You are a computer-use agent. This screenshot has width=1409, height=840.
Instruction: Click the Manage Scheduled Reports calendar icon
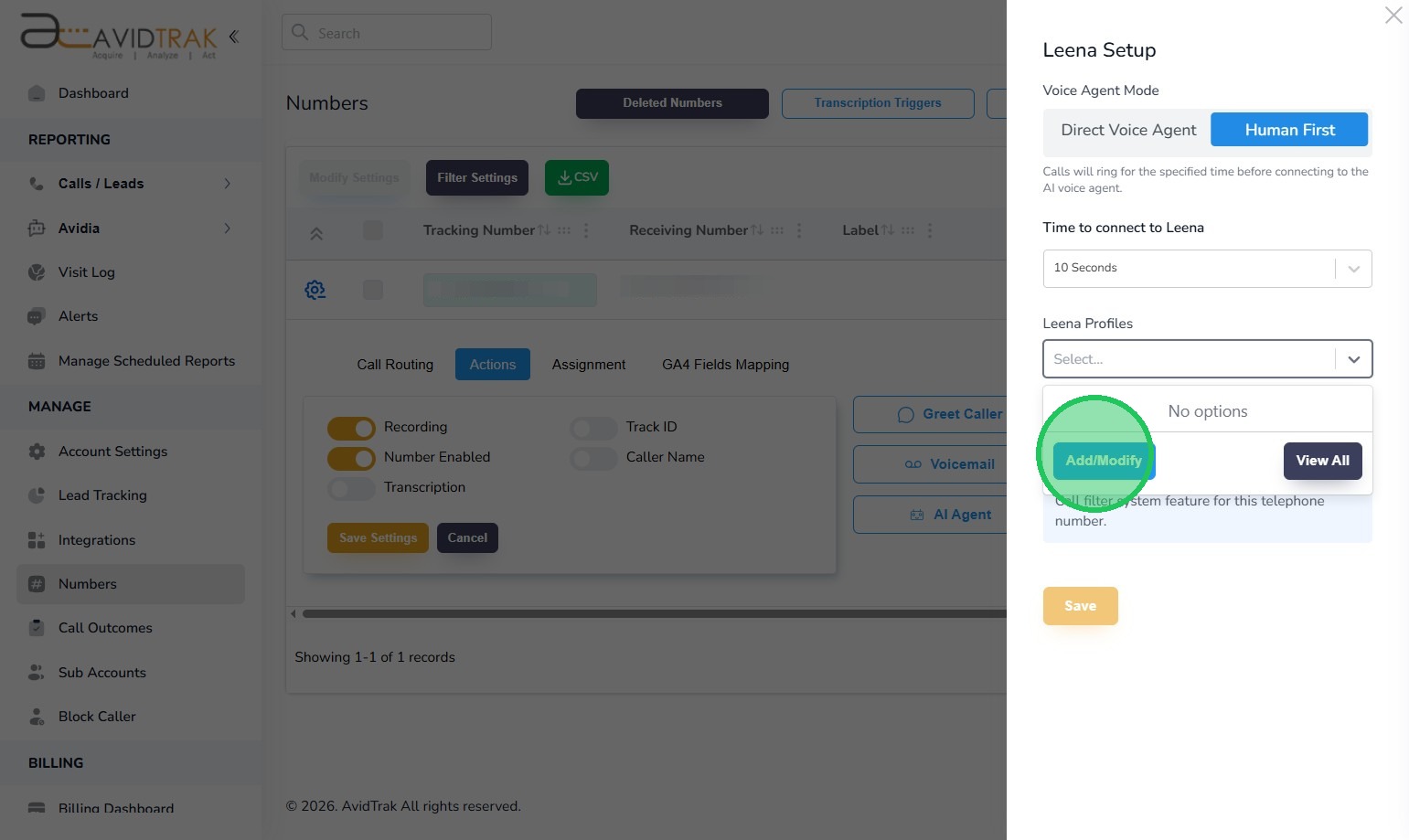pos(37,361)
